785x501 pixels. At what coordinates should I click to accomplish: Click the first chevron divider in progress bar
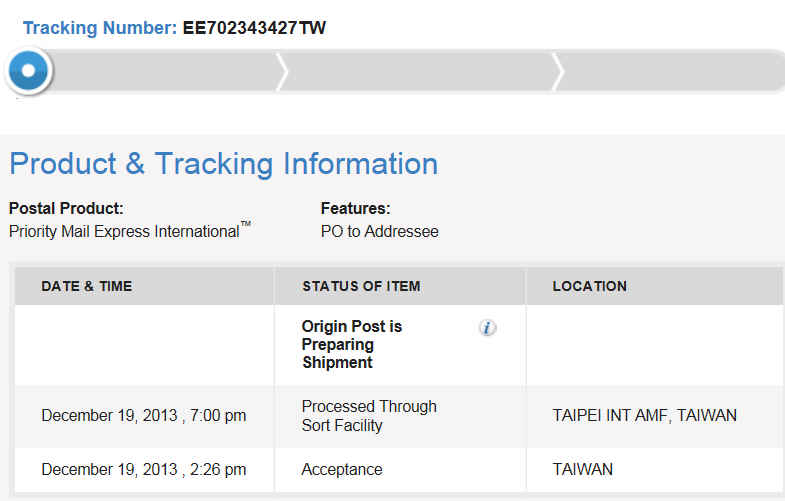(x=282, y=72)
